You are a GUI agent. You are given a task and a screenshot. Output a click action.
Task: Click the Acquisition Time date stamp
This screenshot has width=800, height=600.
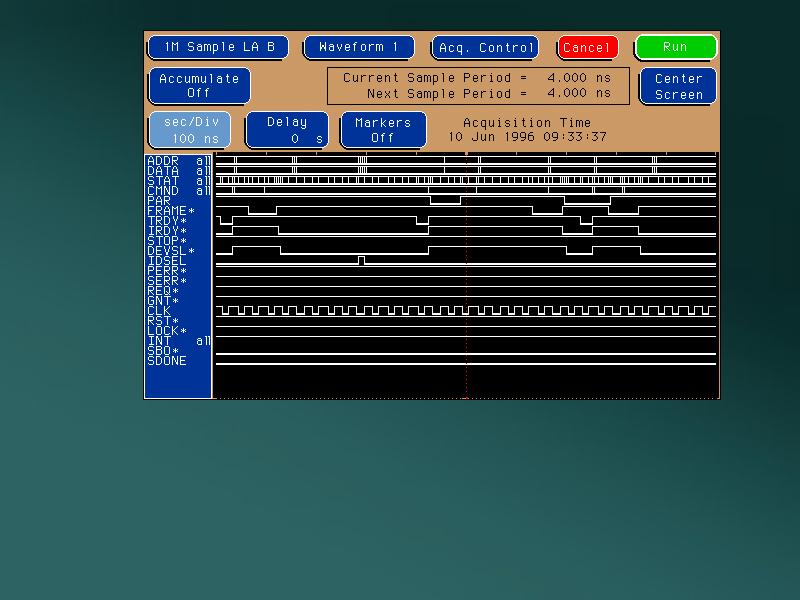[527, 137]
